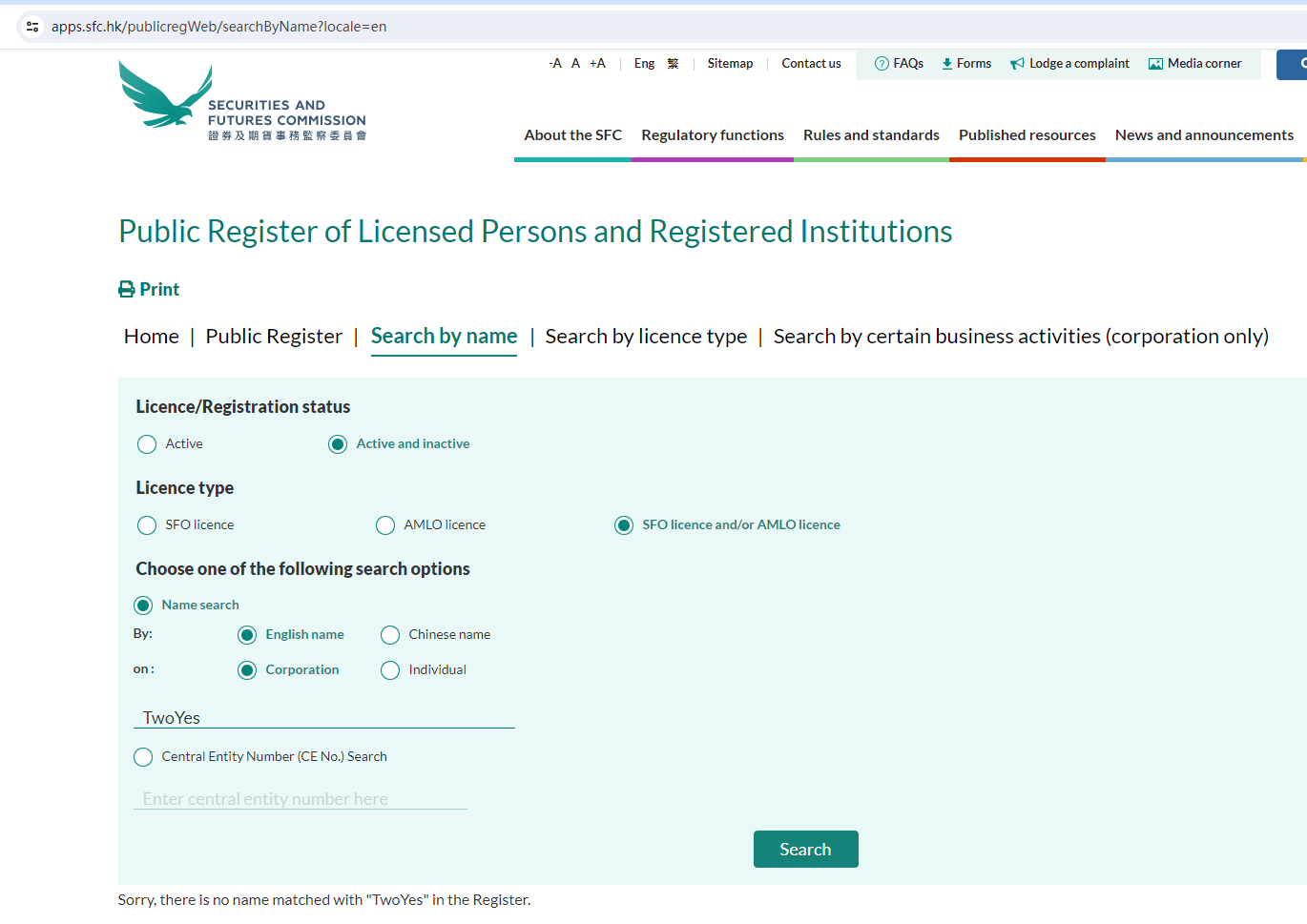Click the name field containing TwoYes
The image size is (1307, 924).
(x=324, y=718)
